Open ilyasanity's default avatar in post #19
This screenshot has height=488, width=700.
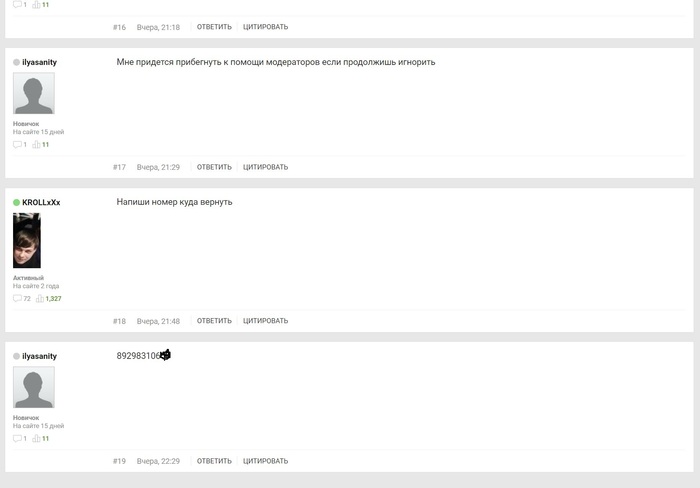tap(34, 387)
